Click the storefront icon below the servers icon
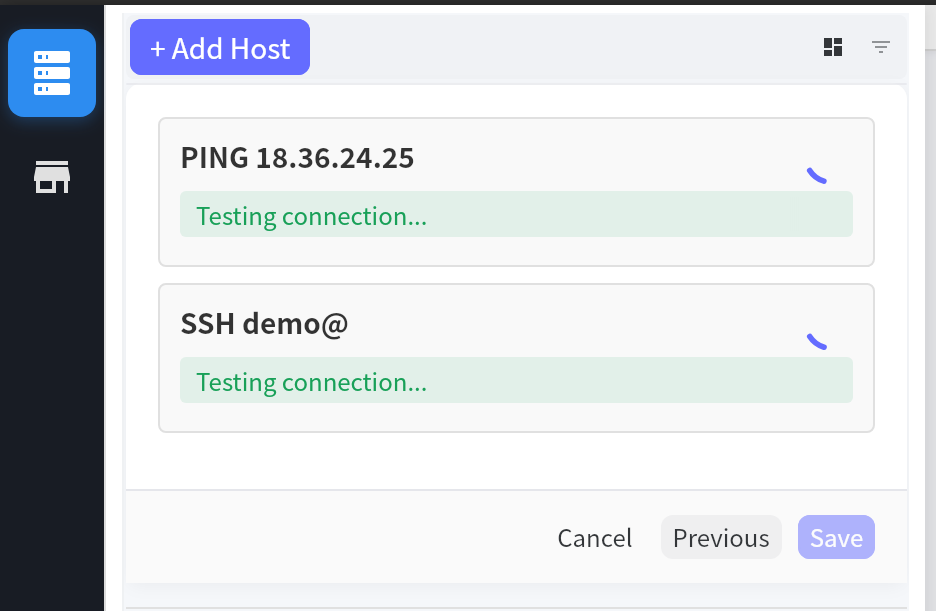The image size is (936, 611). pyautogui.click(x=51, y=176)
